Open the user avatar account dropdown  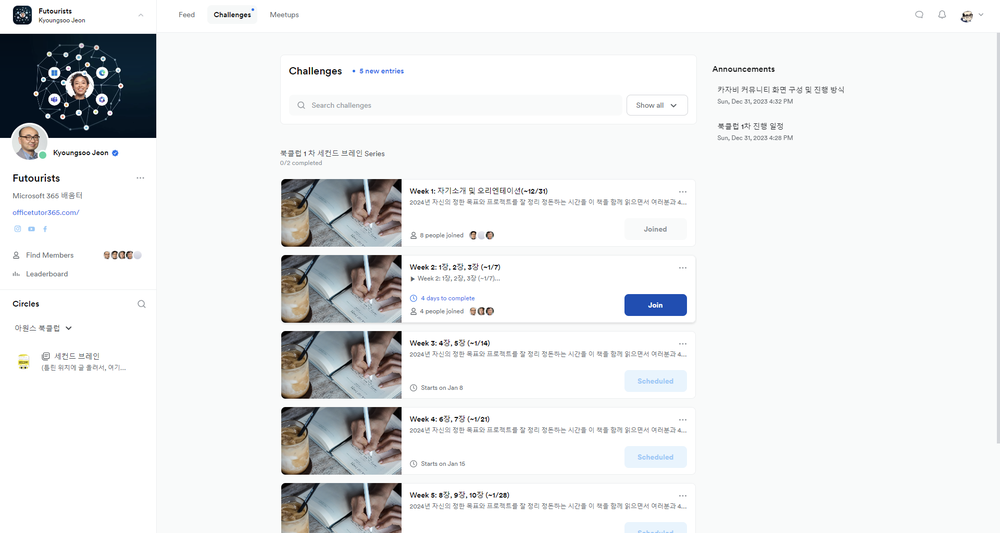pyautogui.click(x=966, y=16)
